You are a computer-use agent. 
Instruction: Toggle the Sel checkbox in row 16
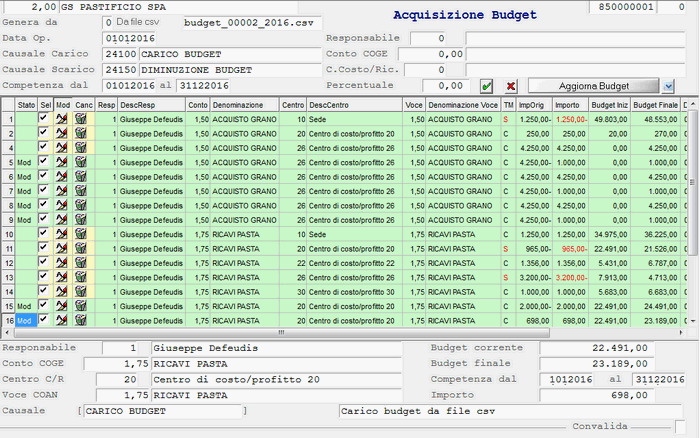(x=43, y=319)
